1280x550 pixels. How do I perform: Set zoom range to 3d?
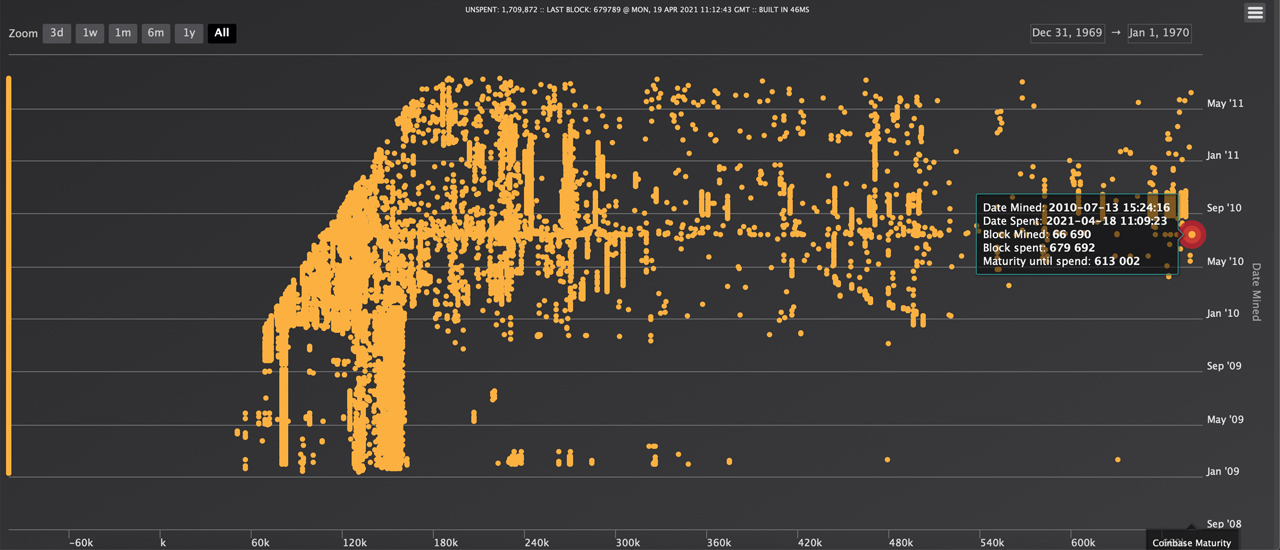click(x=57, y=33)
